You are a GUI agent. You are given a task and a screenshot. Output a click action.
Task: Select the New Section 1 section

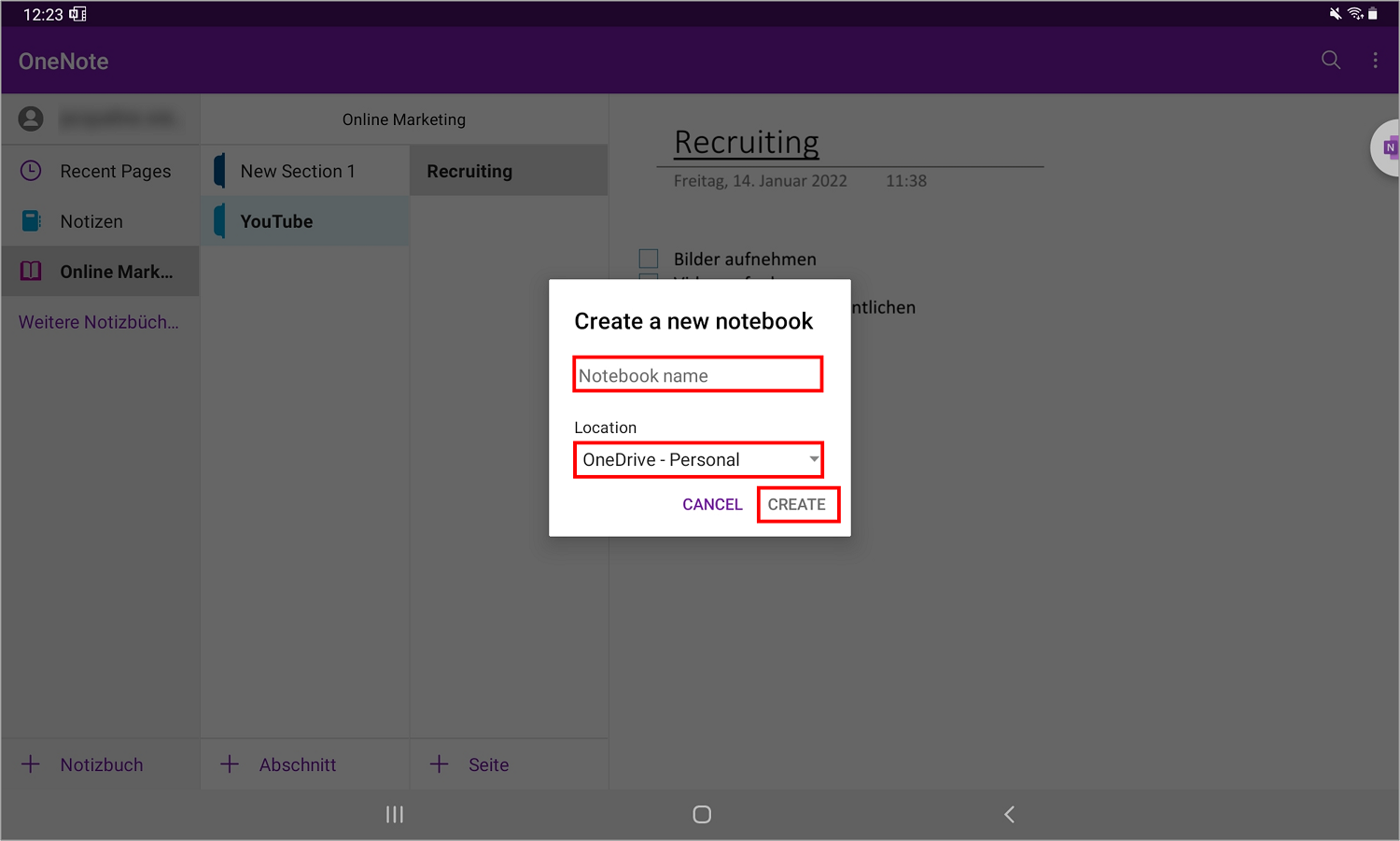[305, 171]
